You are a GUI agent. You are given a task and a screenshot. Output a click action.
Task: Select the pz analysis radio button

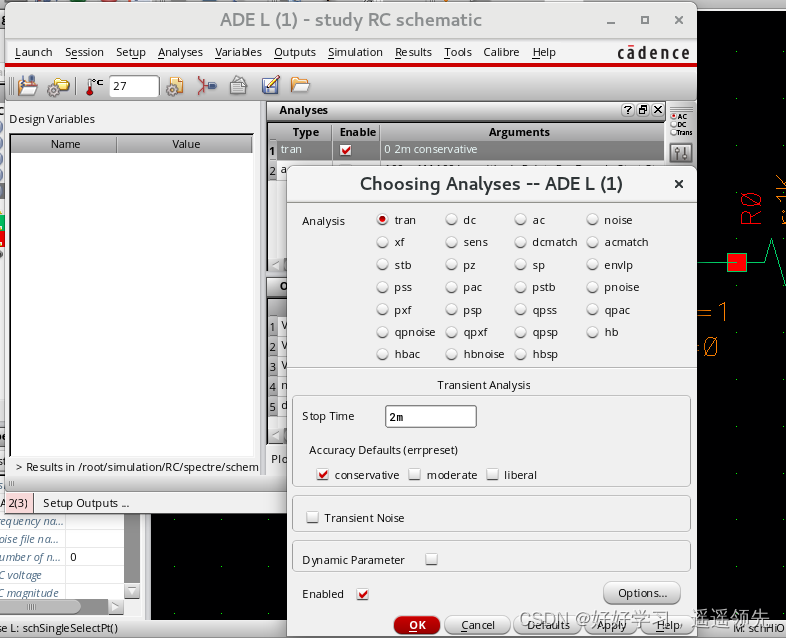pyautogui.click(x=452, y=265)
